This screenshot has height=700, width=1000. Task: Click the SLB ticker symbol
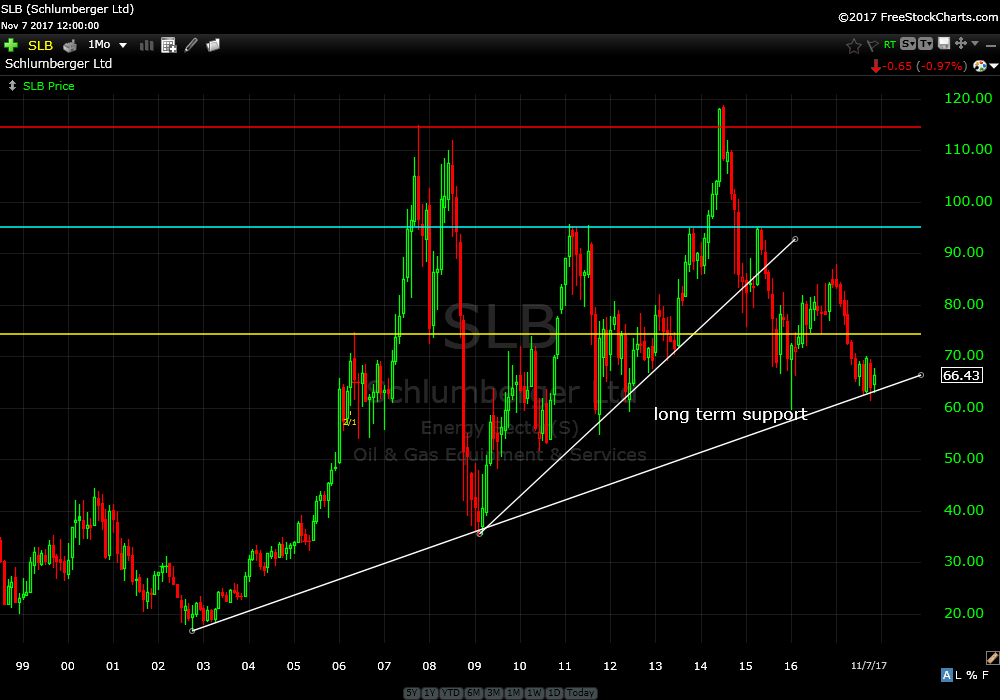point(40,45)
